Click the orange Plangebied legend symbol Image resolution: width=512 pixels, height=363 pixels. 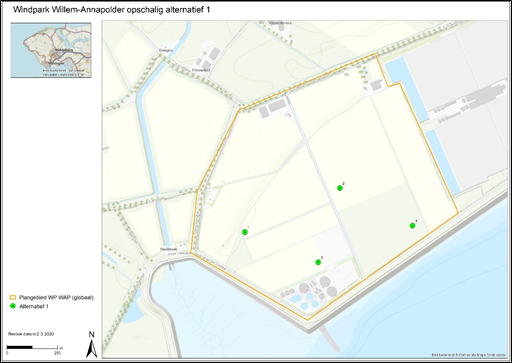[x=13, y=297]
